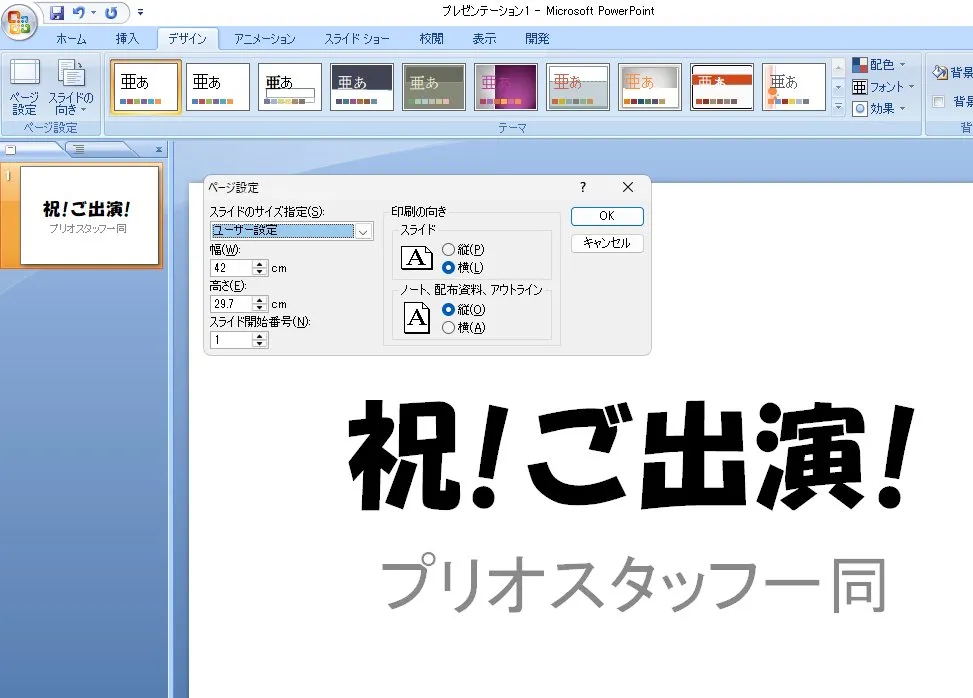Apply the dark purple theme thumbnail

coord(505,87)
